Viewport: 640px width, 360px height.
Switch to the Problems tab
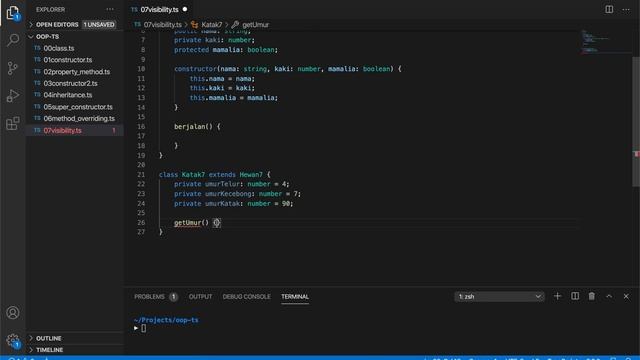tap(149, 297)
